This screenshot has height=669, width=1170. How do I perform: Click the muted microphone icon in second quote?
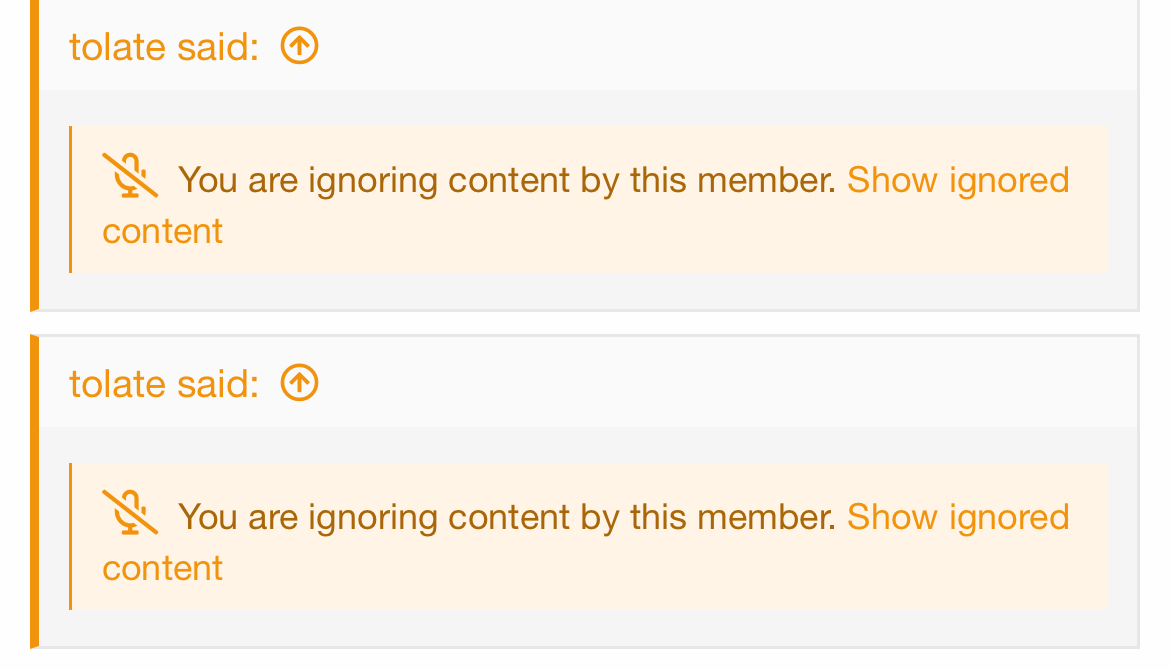pos(130,513)
